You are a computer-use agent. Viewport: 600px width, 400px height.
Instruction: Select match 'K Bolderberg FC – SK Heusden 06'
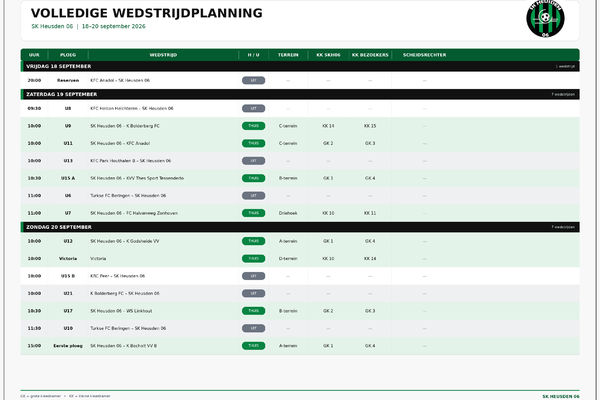(x=125, y=294)
